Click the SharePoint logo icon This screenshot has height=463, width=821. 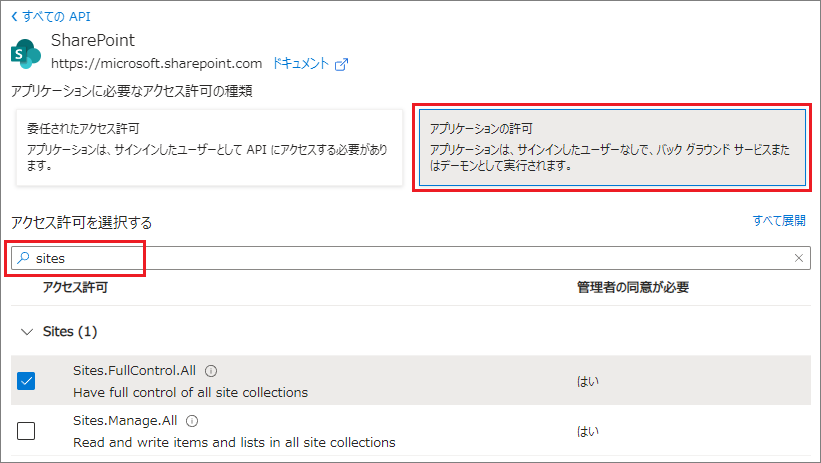[25, 52]
